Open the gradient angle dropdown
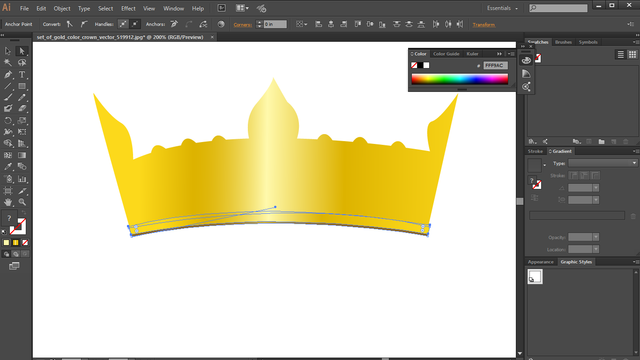The image size is (640, 360). click(596, 188)
